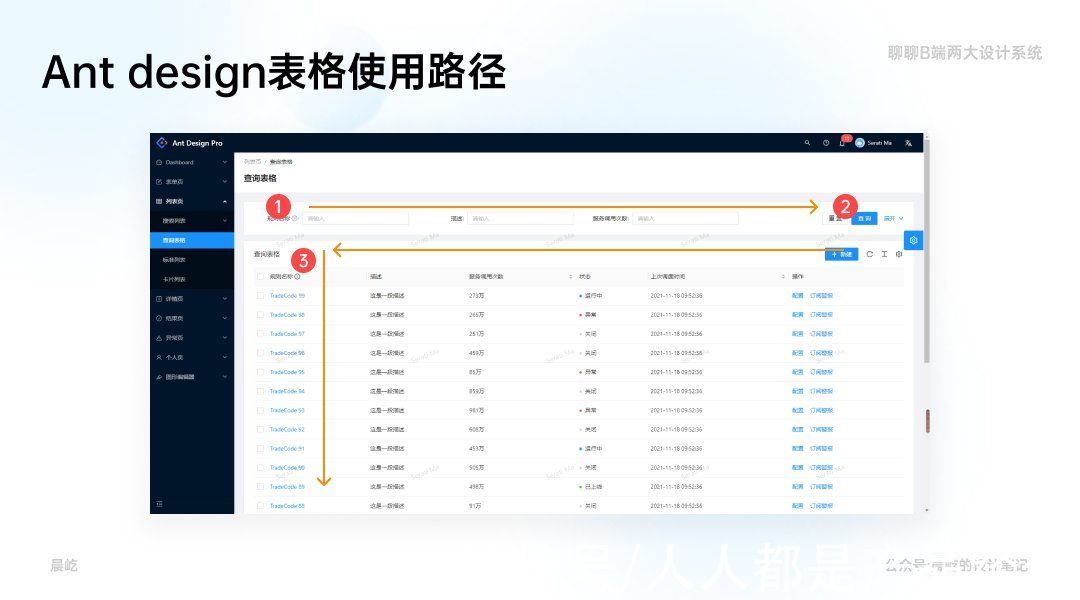
Task: Switch language using the translation icon
Action: [907, 144]
